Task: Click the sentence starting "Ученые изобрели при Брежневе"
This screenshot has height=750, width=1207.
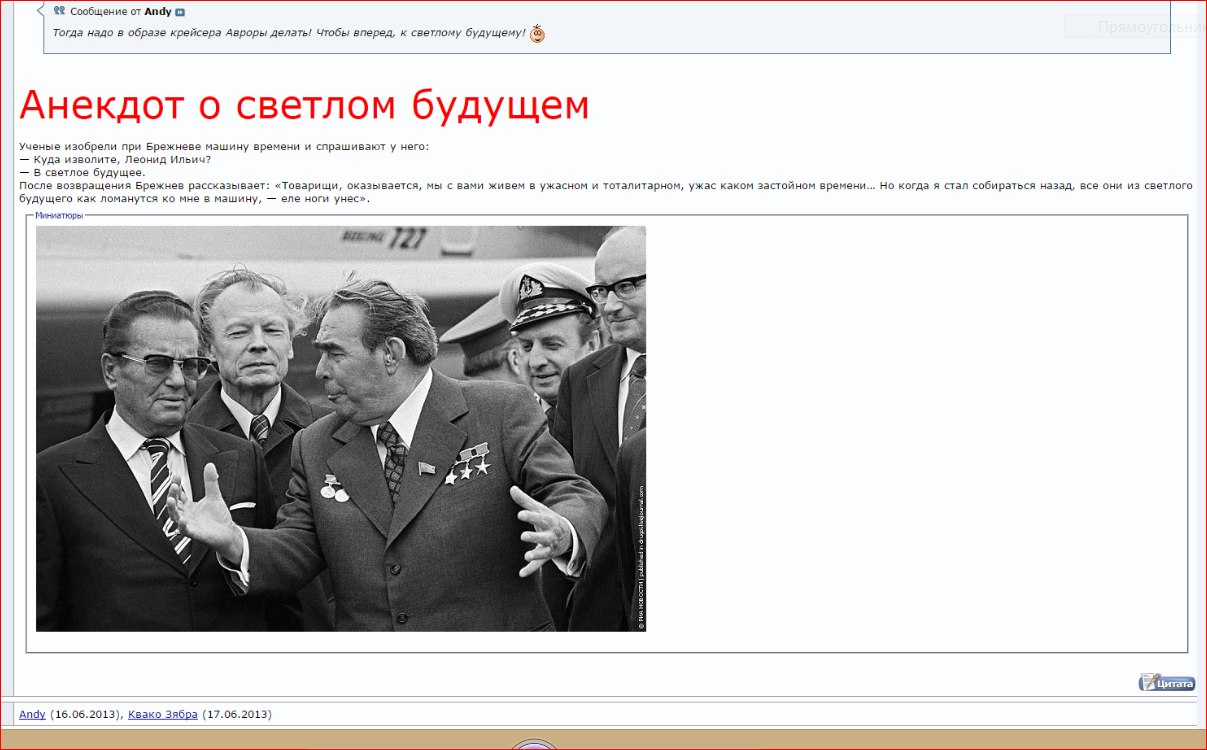Action: 224,146
